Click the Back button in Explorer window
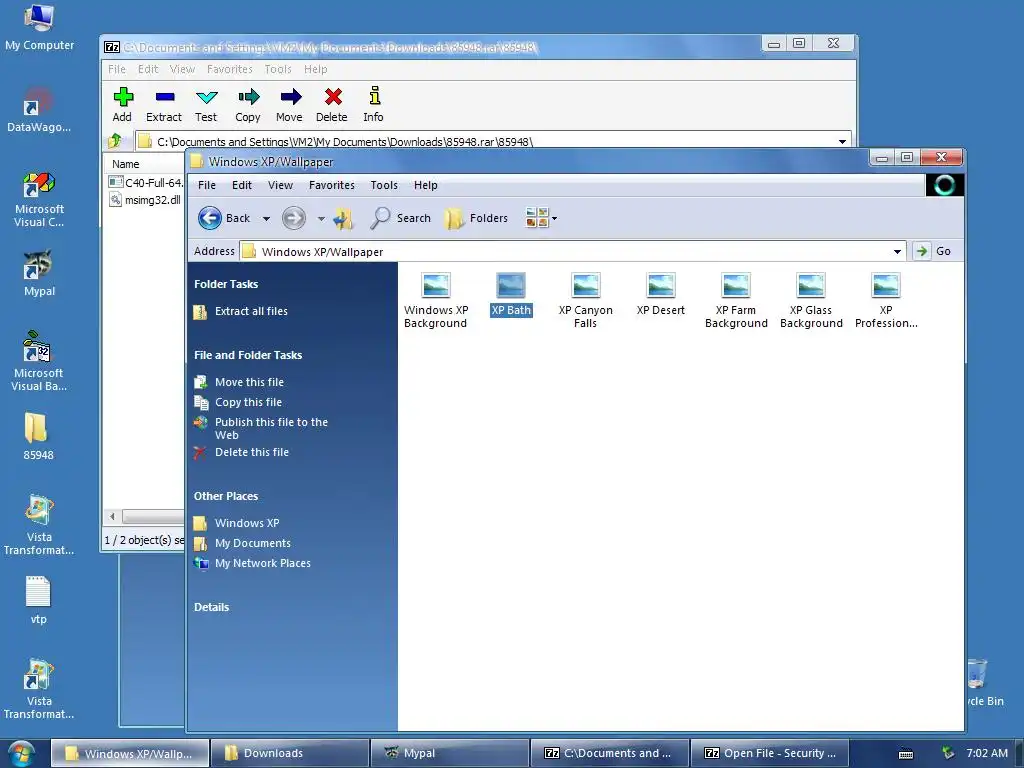Viewport: 1024px width, 768px height. click(x=225, y=218)
